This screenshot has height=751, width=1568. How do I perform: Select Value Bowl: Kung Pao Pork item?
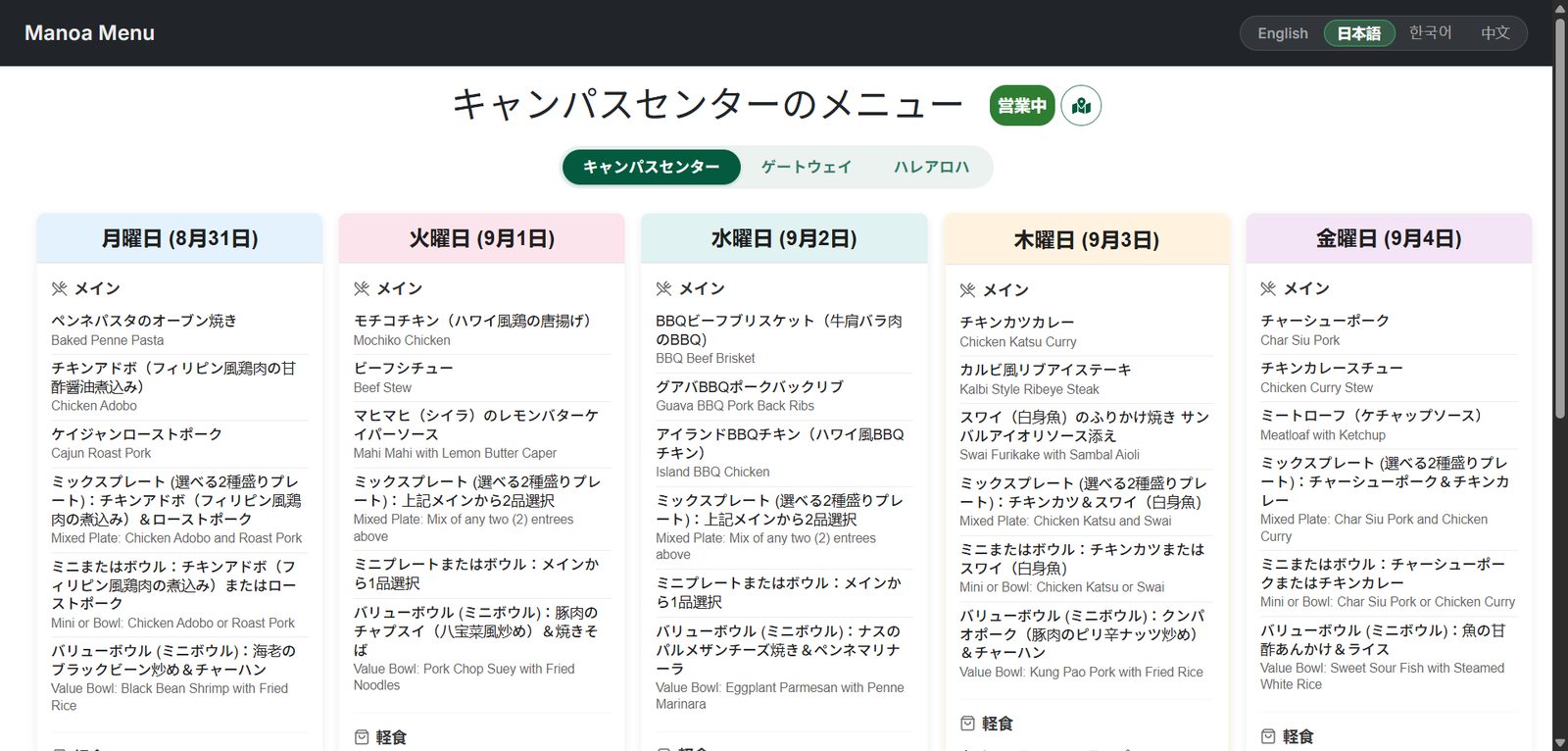pos(1086,643)
